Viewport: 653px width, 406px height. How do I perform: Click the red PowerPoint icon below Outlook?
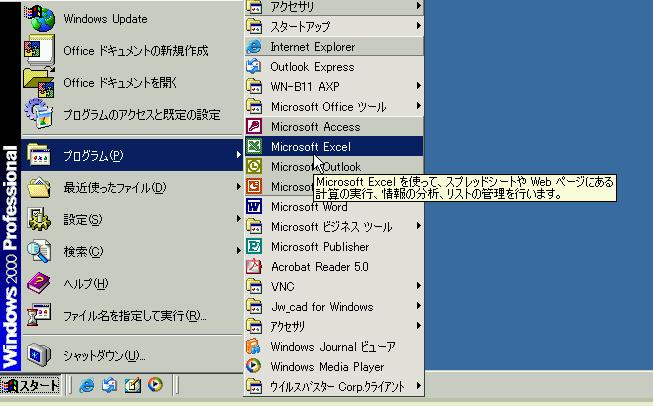[254, 186]
